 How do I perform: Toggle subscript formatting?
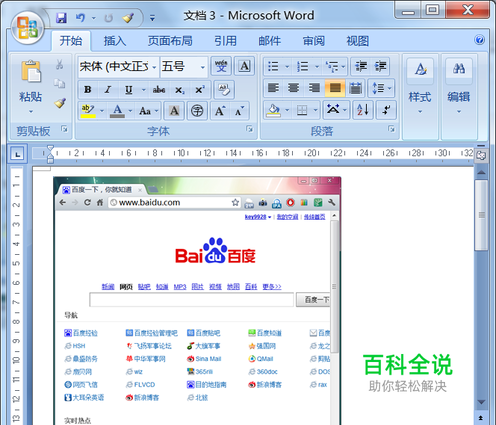179,90
